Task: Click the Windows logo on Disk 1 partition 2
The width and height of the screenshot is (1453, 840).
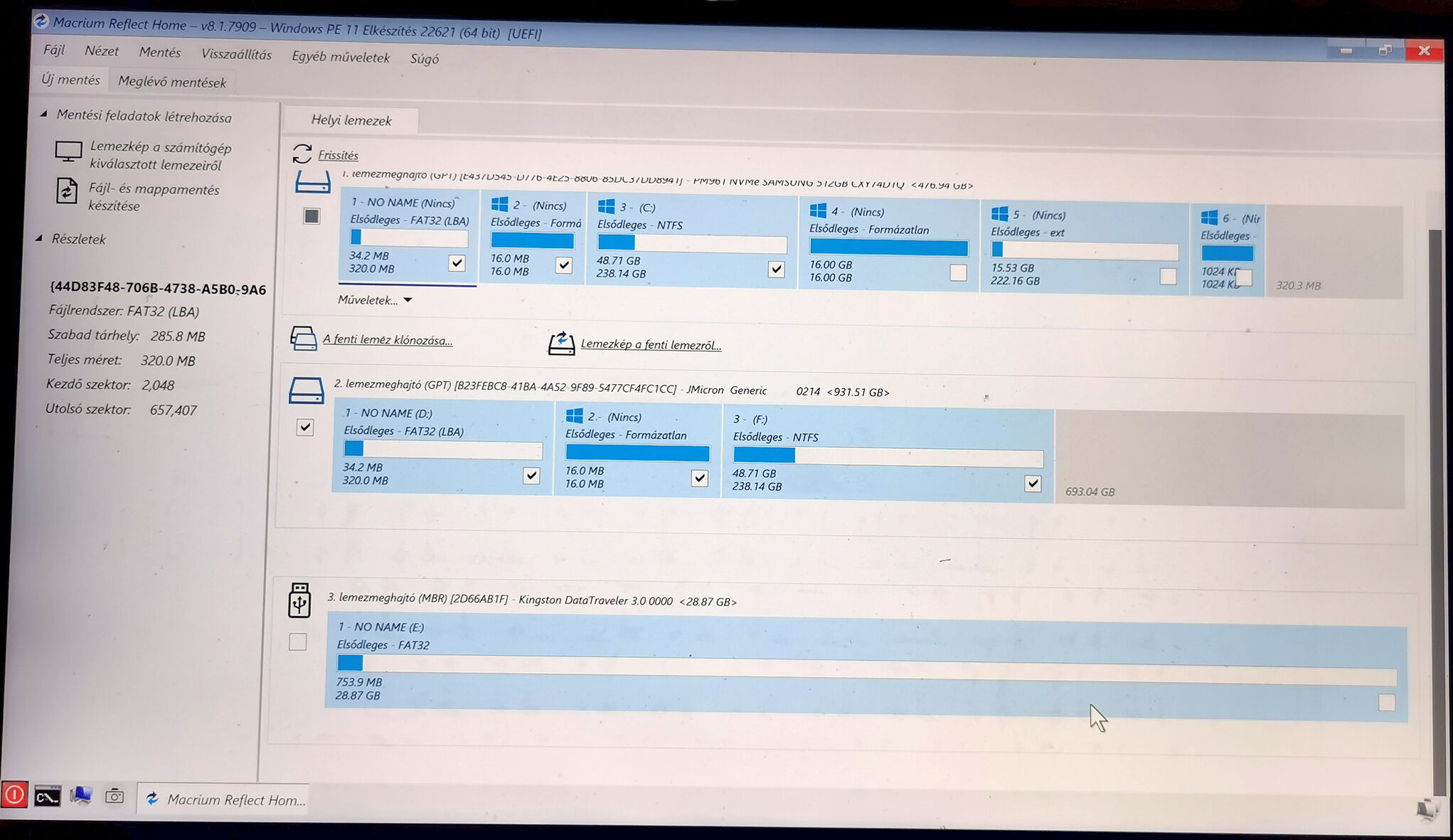Action: click(x=500, y=205)
